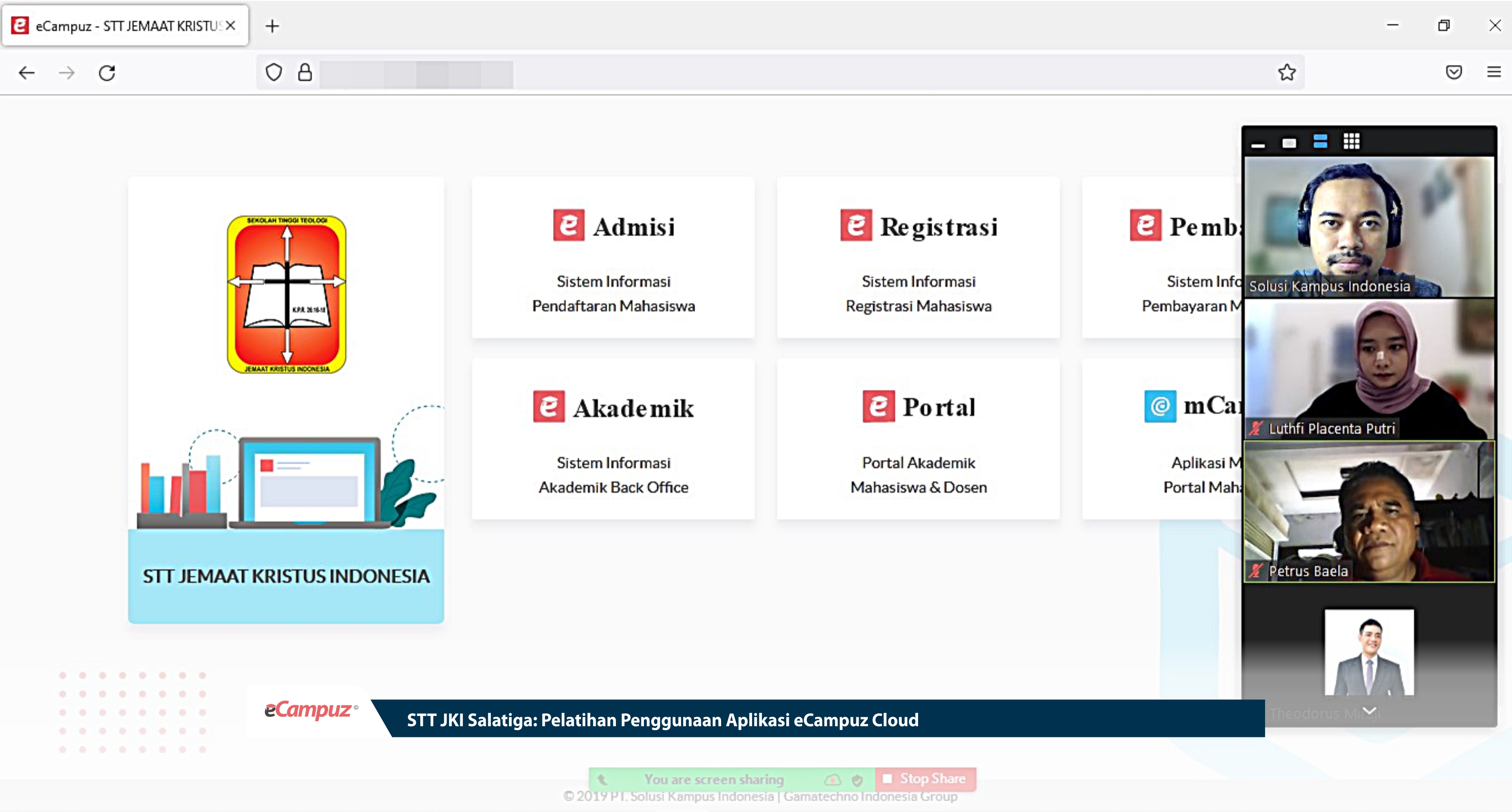The height and width of the screenshot is (812, 1512).
Task: Open the Registrasi Mahasiswa system
Action: [x=918, y=257]
